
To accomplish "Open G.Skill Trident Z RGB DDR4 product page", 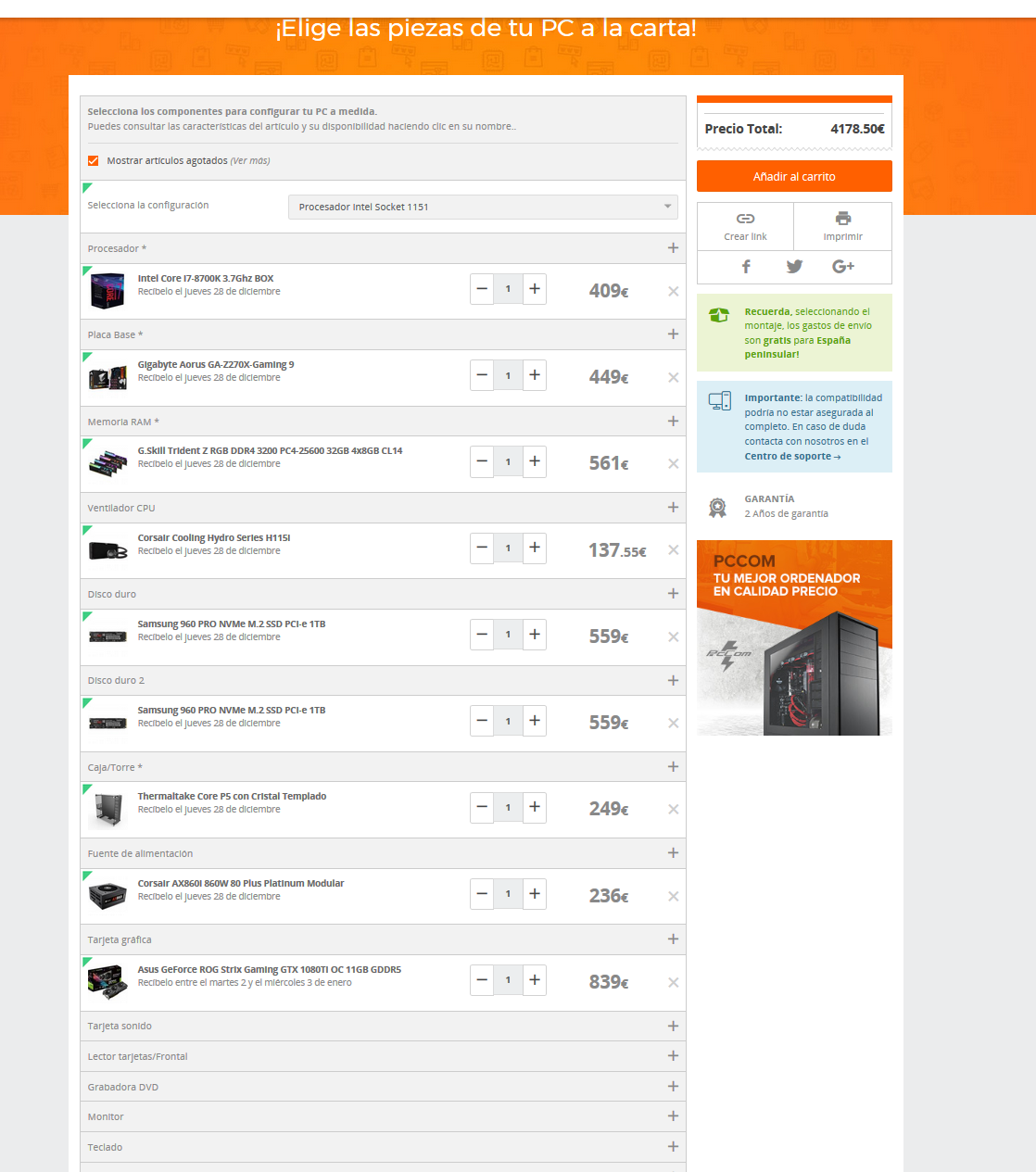I will tap(270, 450).
